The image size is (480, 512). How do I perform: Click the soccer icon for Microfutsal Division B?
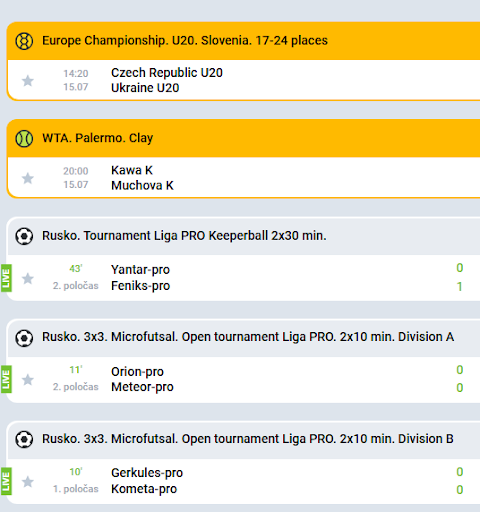(24, 439)
